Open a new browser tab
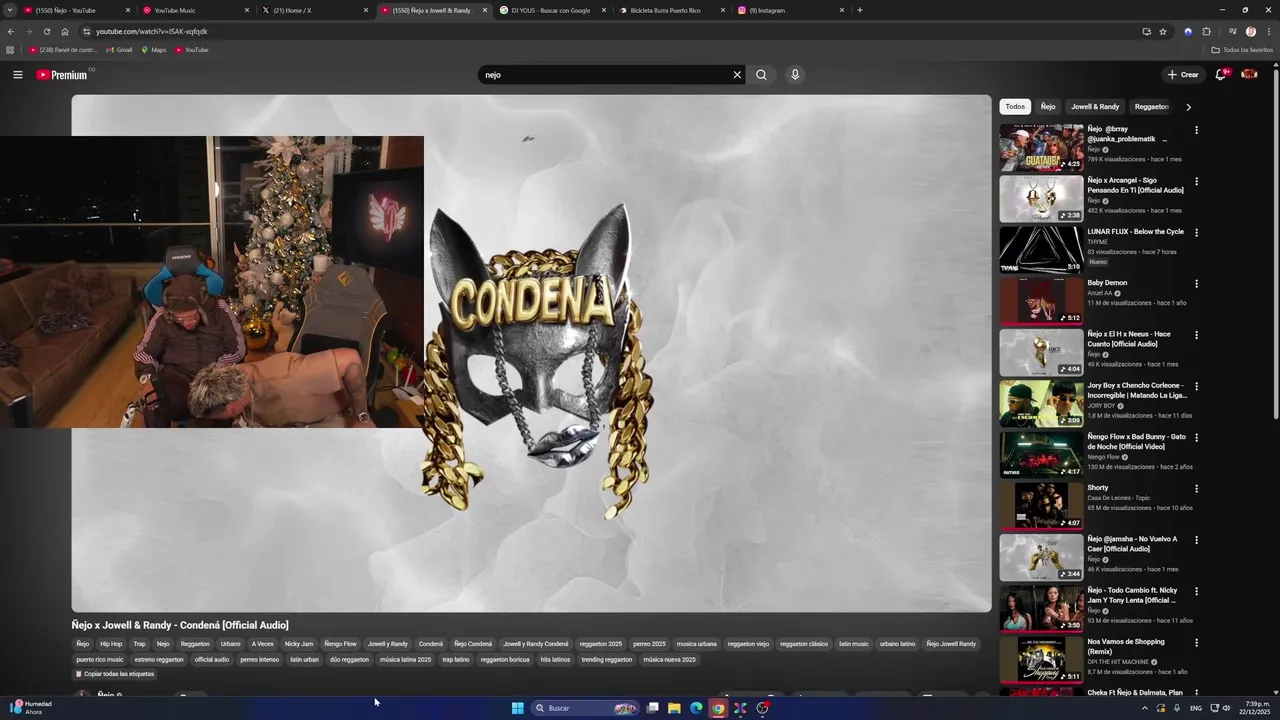1280x720 pixels. click(x=860, y=10)
